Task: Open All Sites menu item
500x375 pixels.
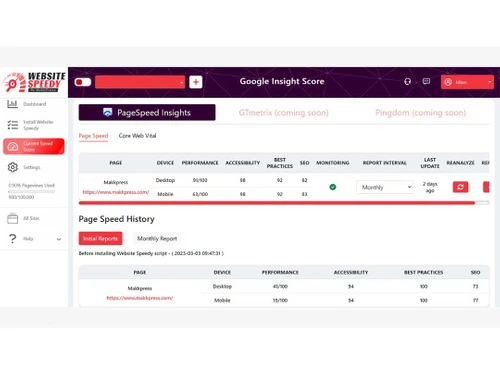Action: click(31, 218)
